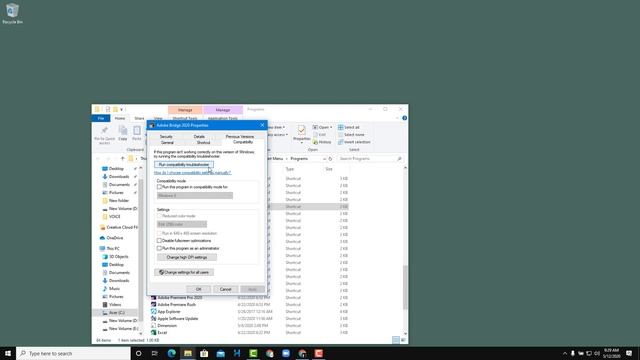640x360 pixels.
Task: Select VOICE folder in Quick access
Action: pos(111,217)
